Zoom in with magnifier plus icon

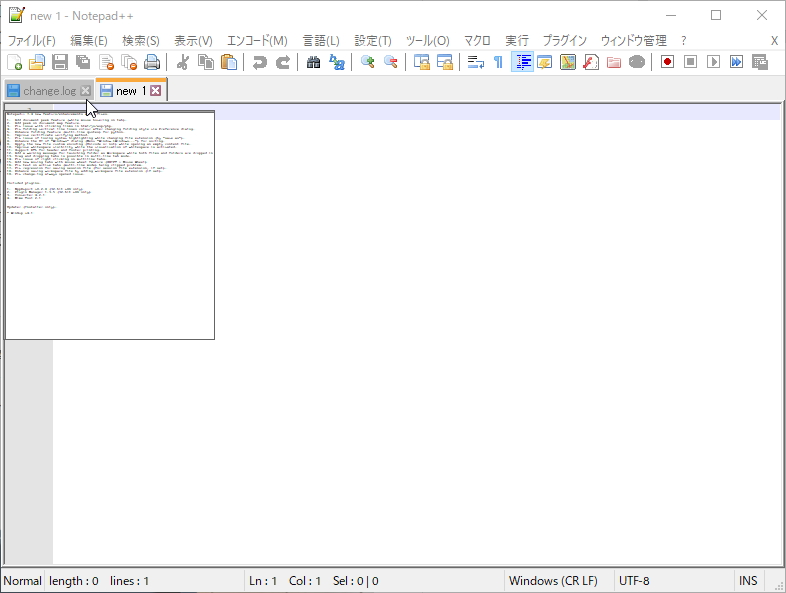[367, 62]
